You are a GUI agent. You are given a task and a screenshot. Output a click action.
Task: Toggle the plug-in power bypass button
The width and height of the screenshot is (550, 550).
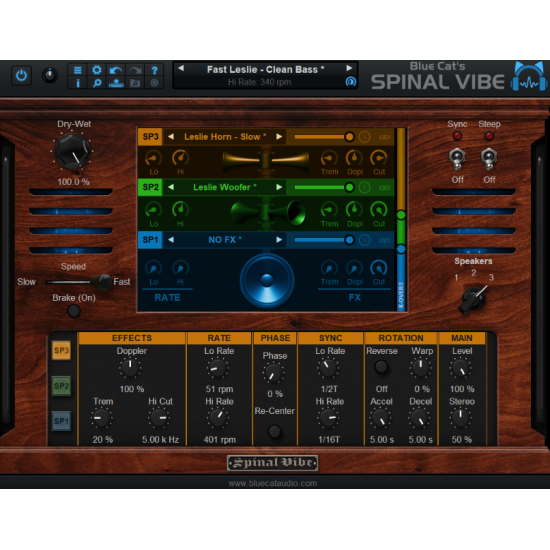[x=21, y=75]
